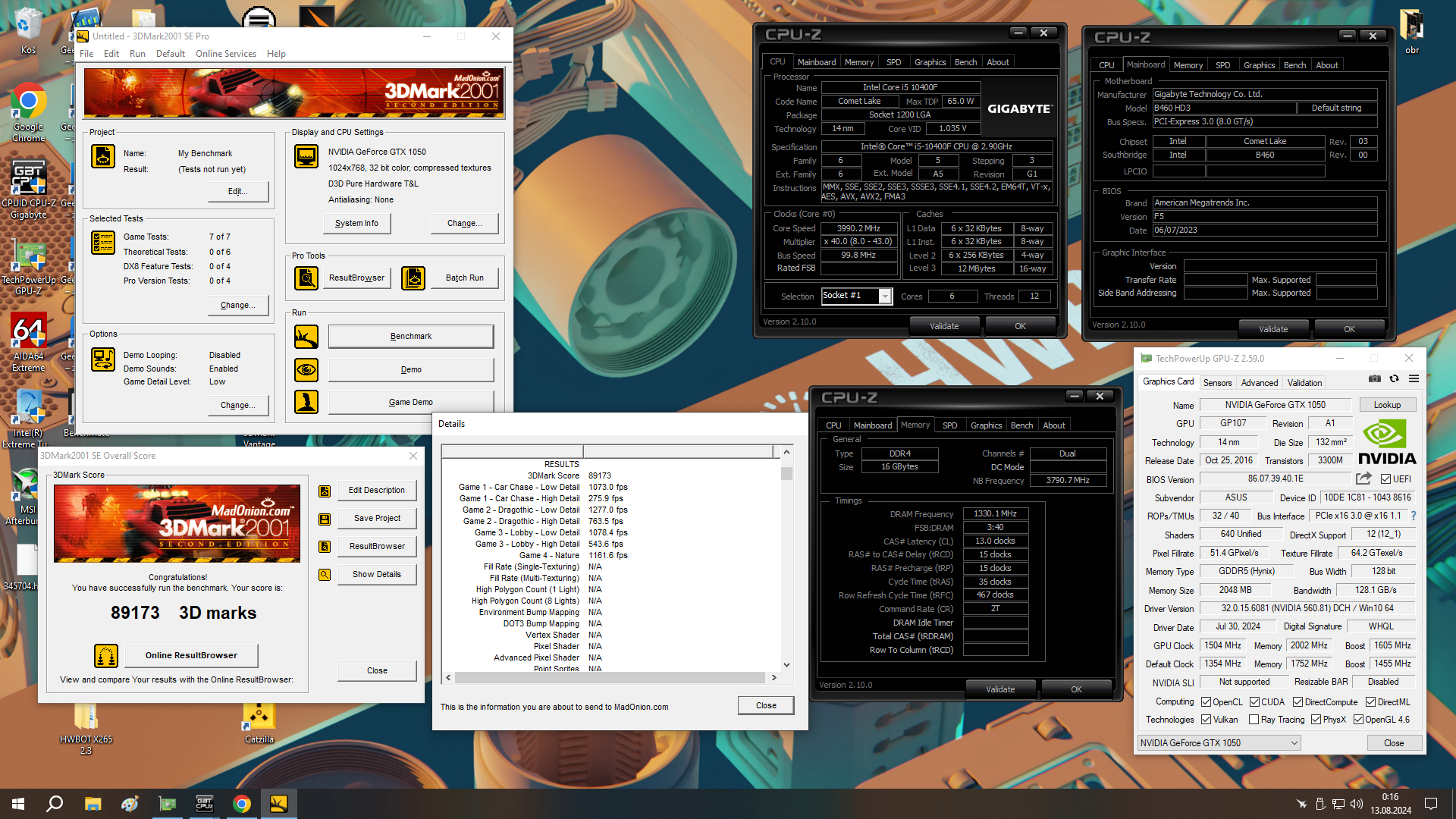1456x819 pixels.
Task: Click Bus Interface question mark in GPU-Z
Action: pos(1413,516)
